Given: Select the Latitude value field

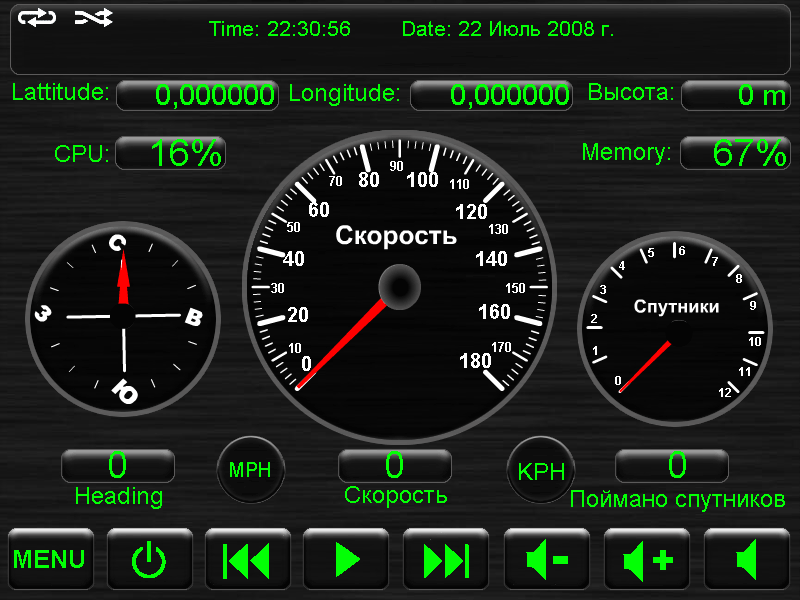Looking at the screenshot, I should click(x=197, y=96).
